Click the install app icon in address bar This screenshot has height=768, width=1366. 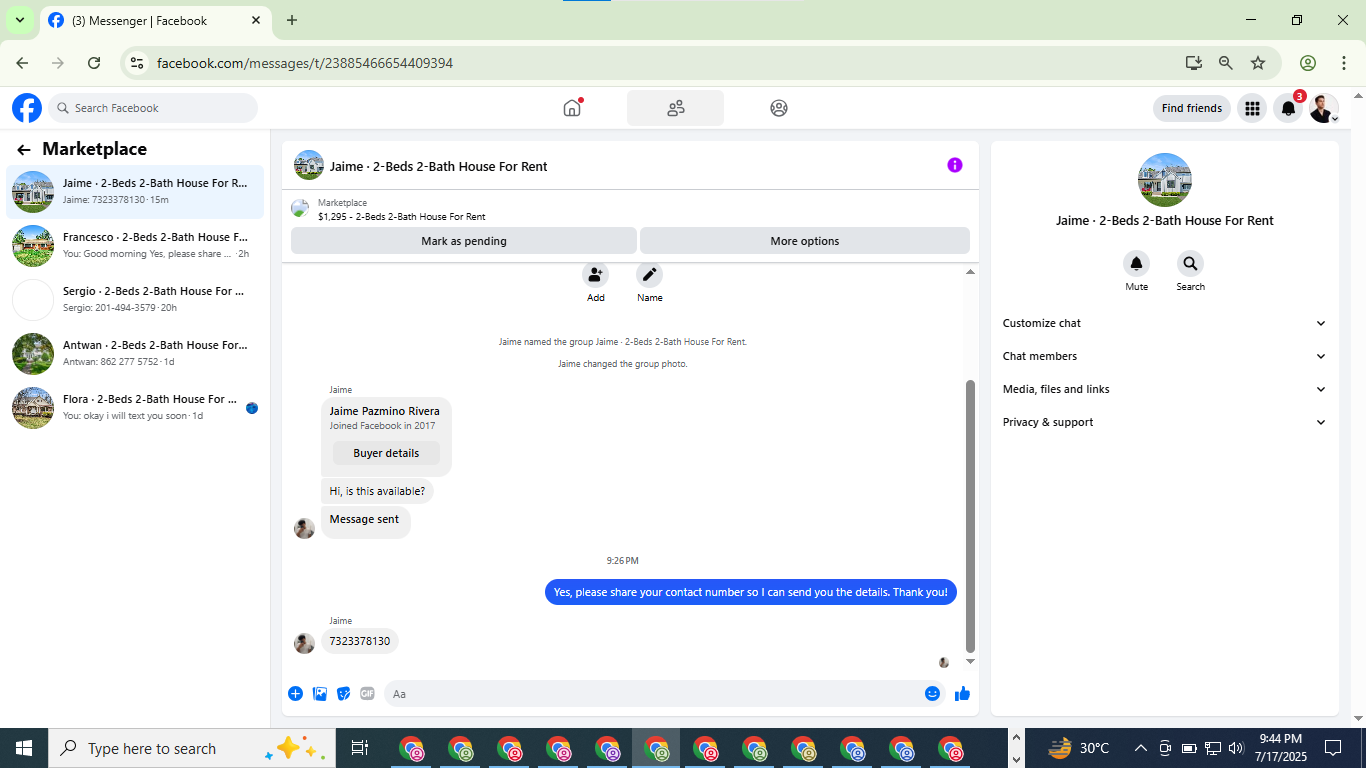[1193, 63]
